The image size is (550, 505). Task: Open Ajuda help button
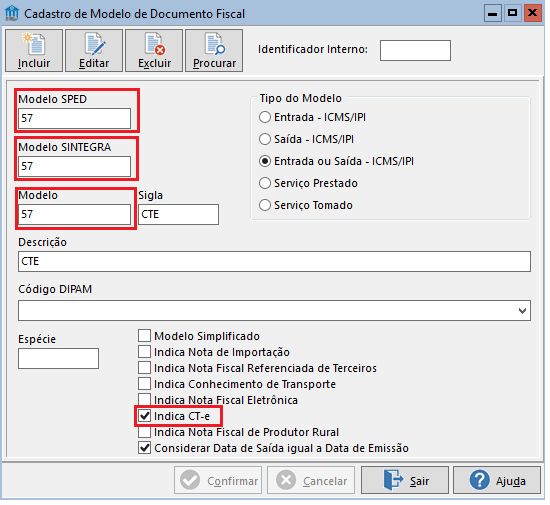pos(497,480)
